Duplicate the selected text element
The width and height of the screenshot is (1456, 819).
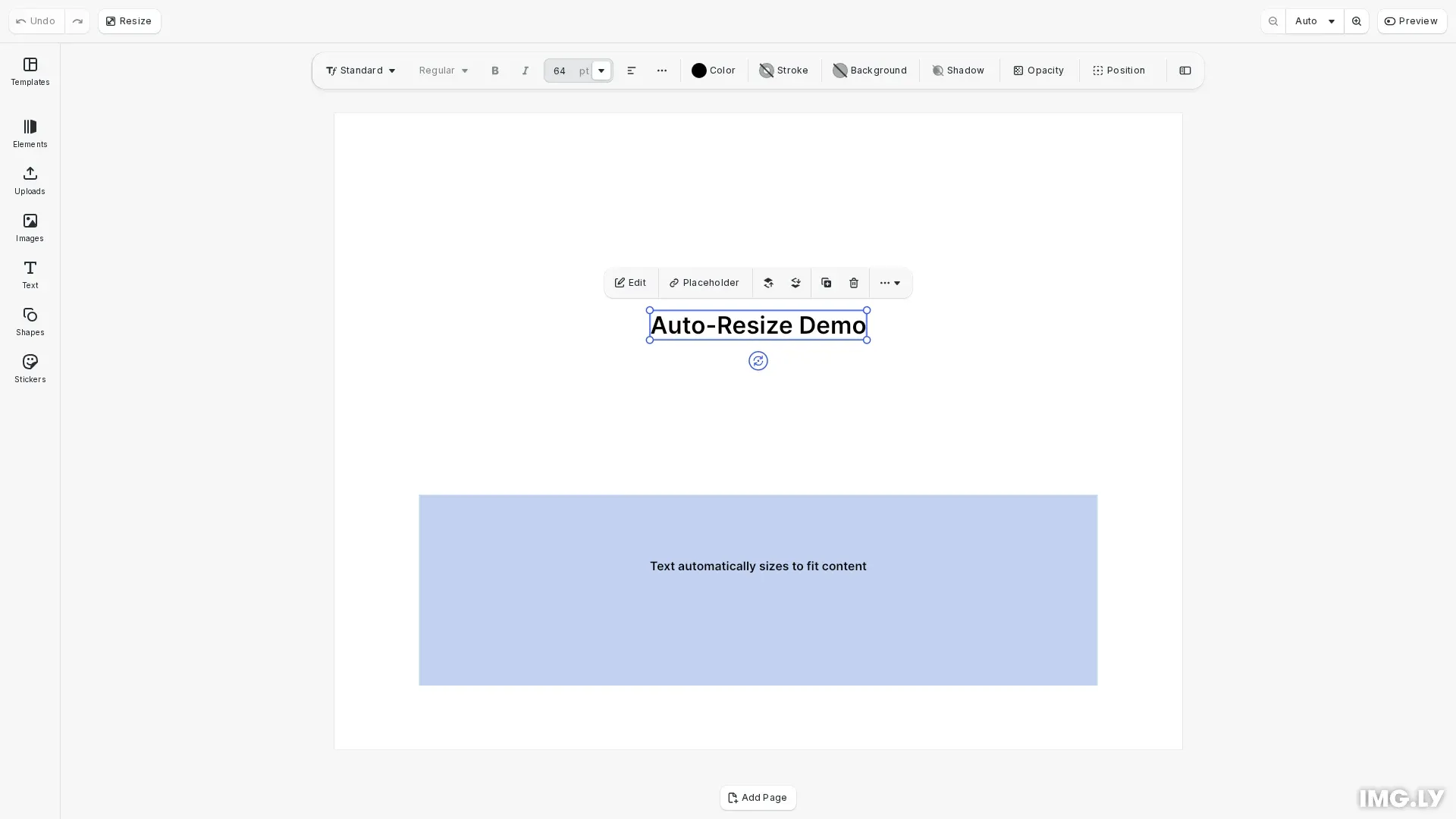[x=826, y=283]
